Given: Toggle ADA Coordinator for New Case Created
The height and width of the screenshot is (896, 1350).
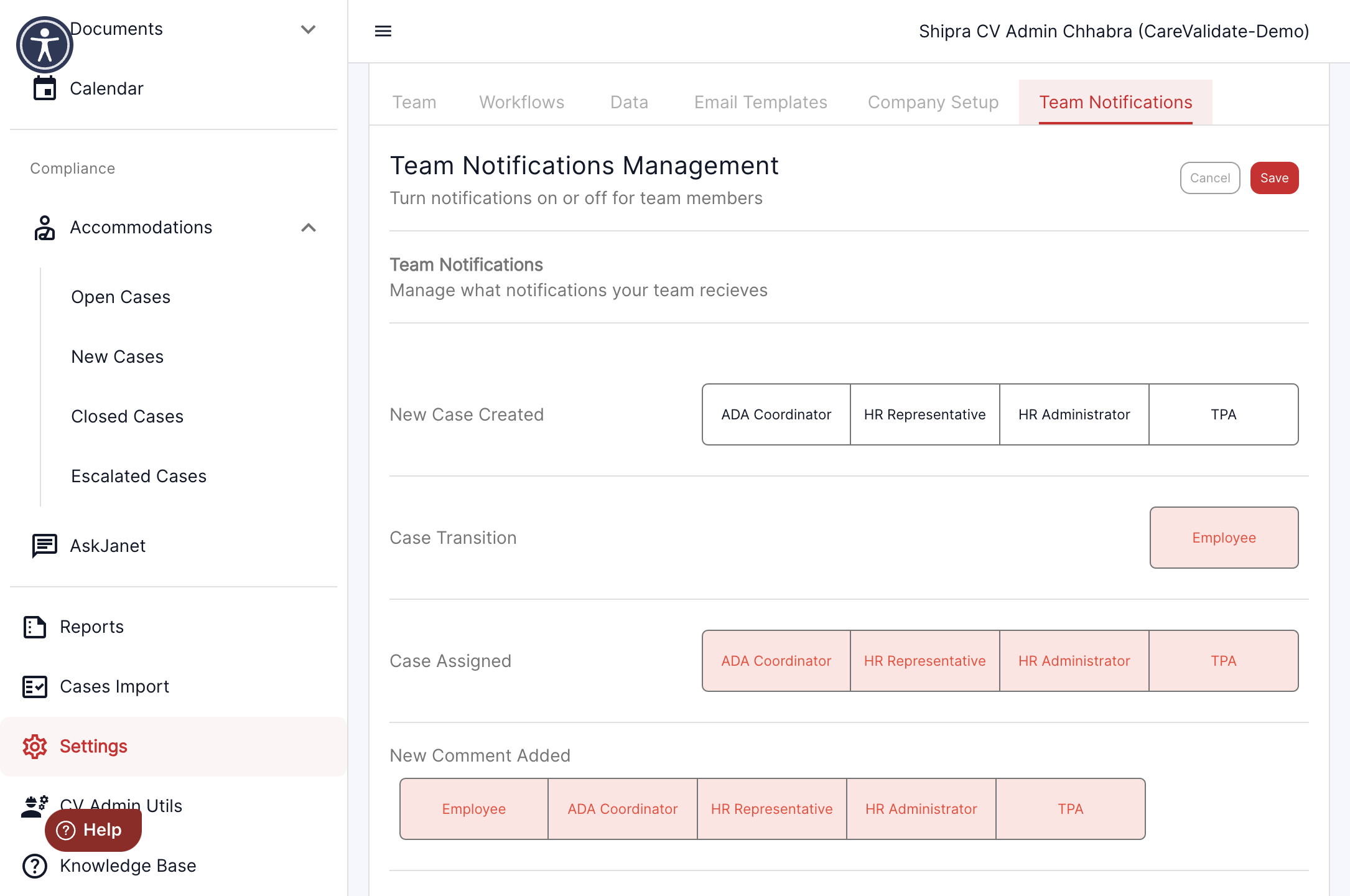Looking at the screenshot, I should coord(776,414).
